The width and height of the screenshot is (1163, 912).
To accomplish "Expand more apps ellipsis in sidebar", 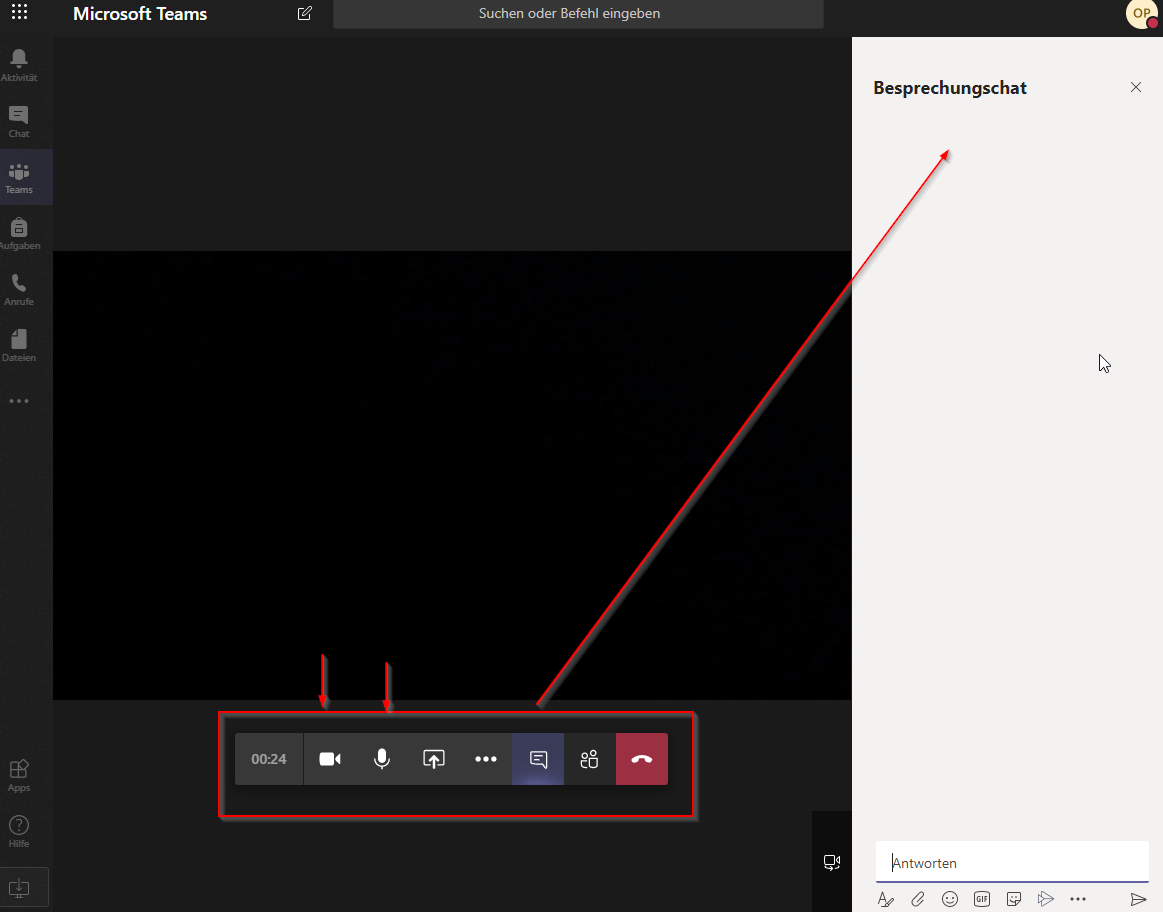I will click(x=19, y=401).
